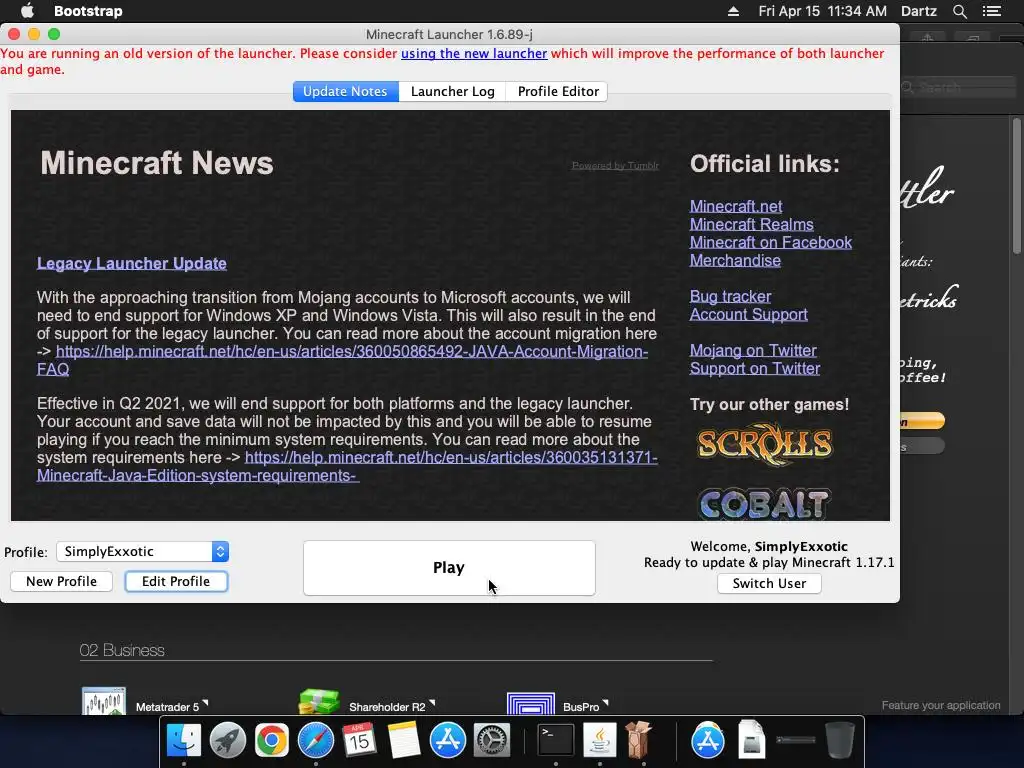The height and width of the screenshot is (768, 1024).
Task: Open System Preferences gear in dock
Action: click(x=491, y=740)
